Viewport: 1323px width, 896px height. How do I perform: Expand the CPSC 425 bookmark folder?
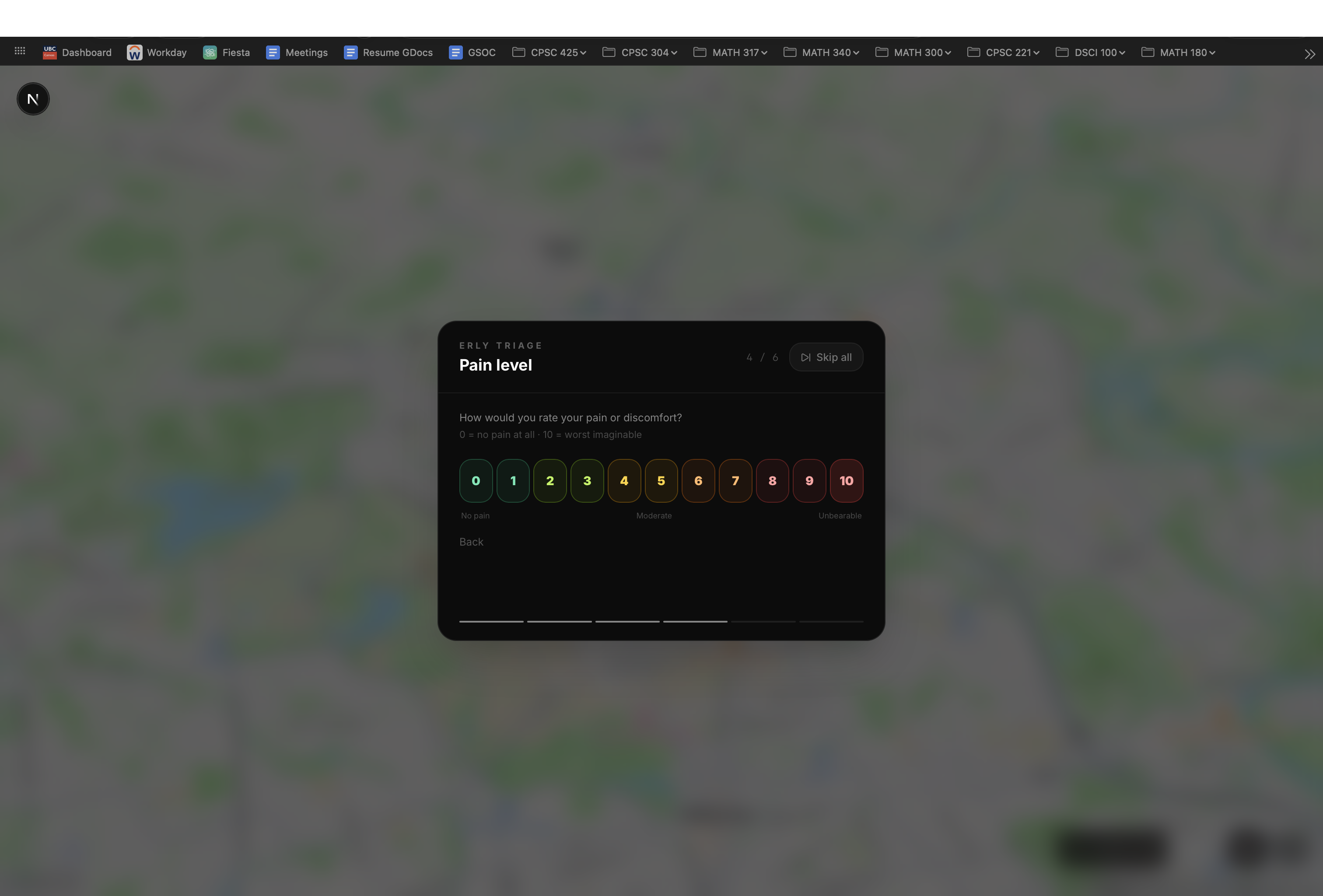pos(549,52)
